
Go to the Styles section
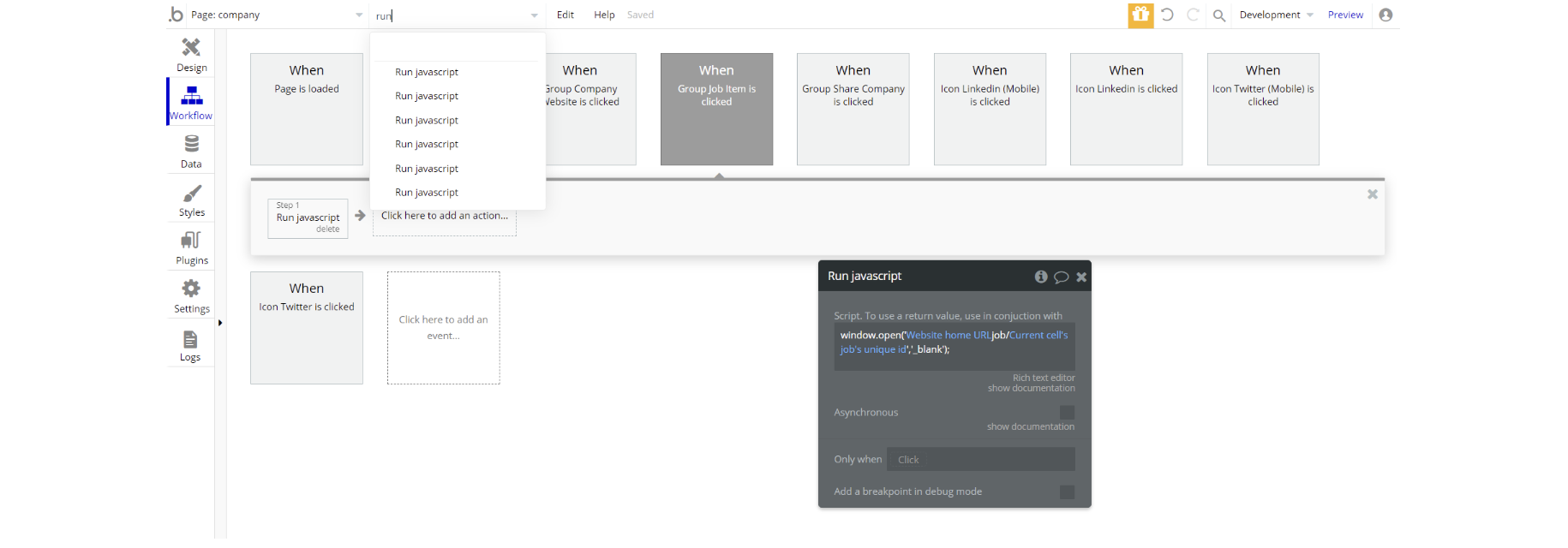coord(191,200)
